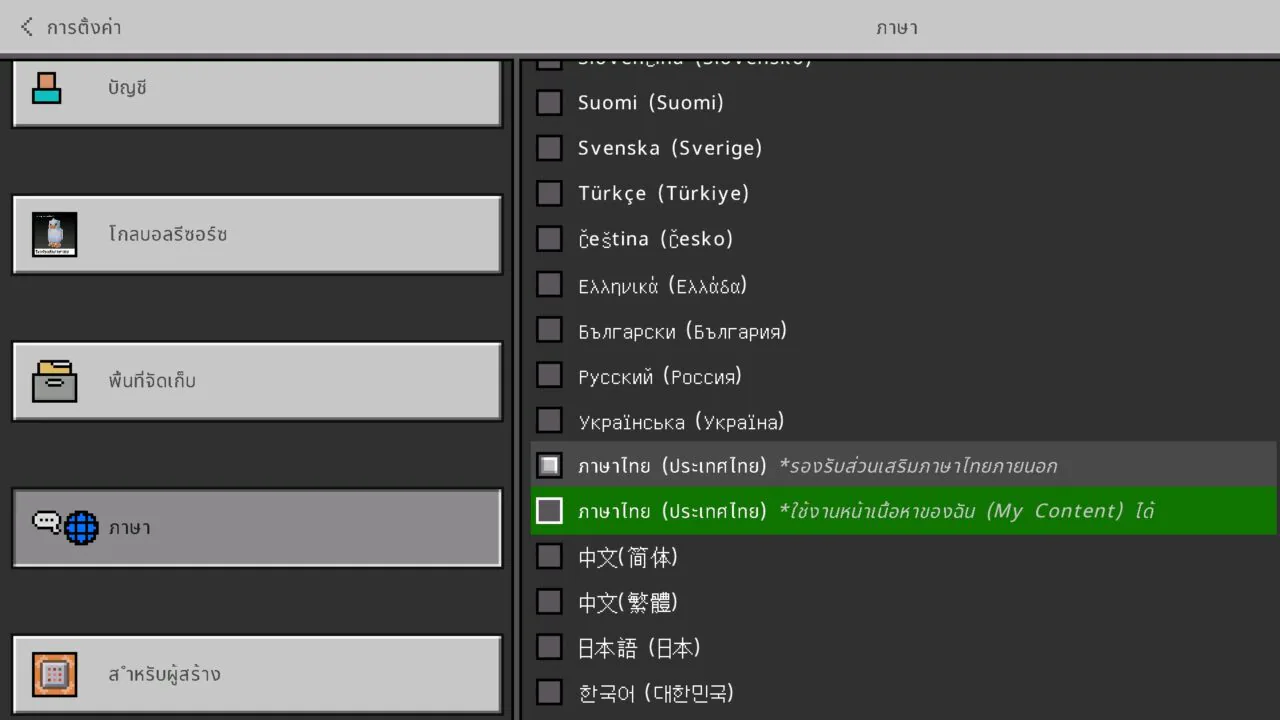Screen dimensions: 1280x720
Task: Click the back chevron next to การตั้งค่า
Action: (x=25, y=27)
